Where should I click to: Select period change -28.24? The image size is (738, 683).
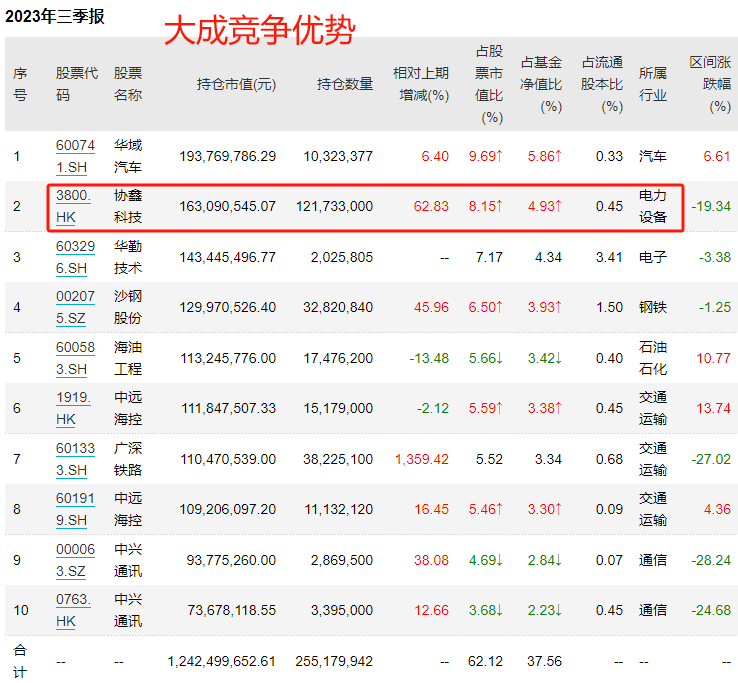711,560
